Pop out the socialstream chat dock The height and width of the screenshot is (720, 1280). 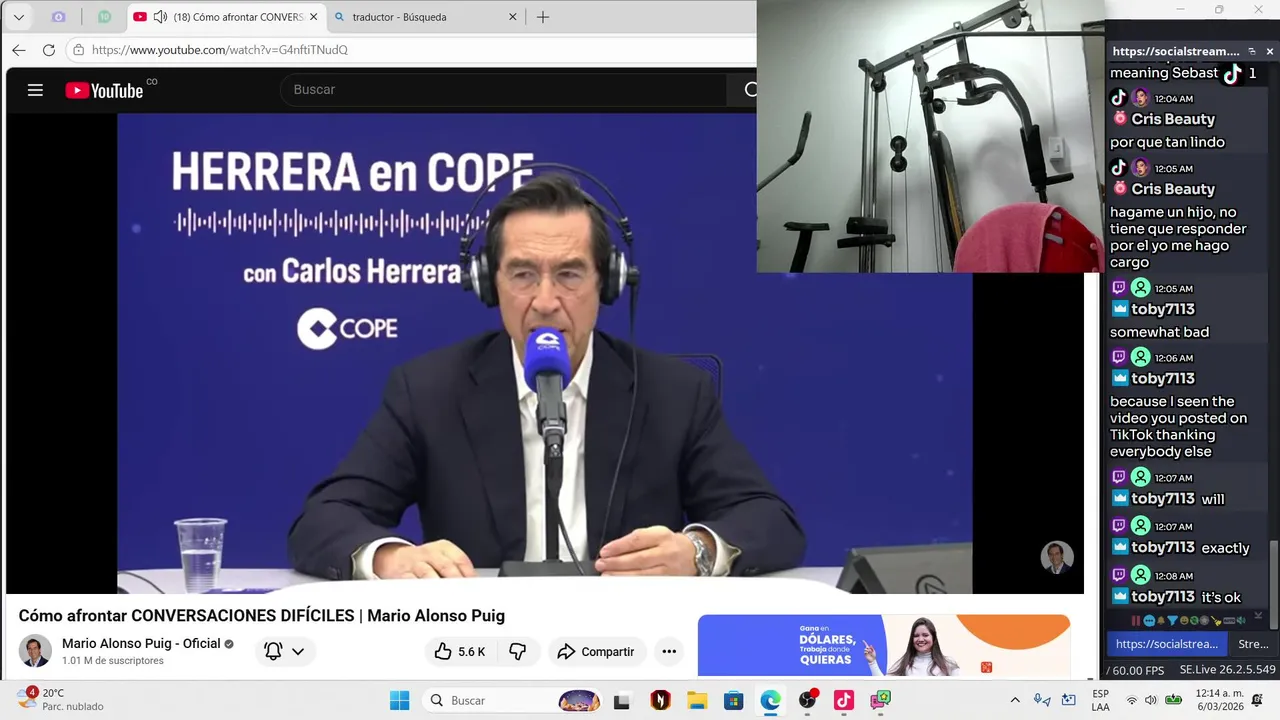pos(1252,51)
